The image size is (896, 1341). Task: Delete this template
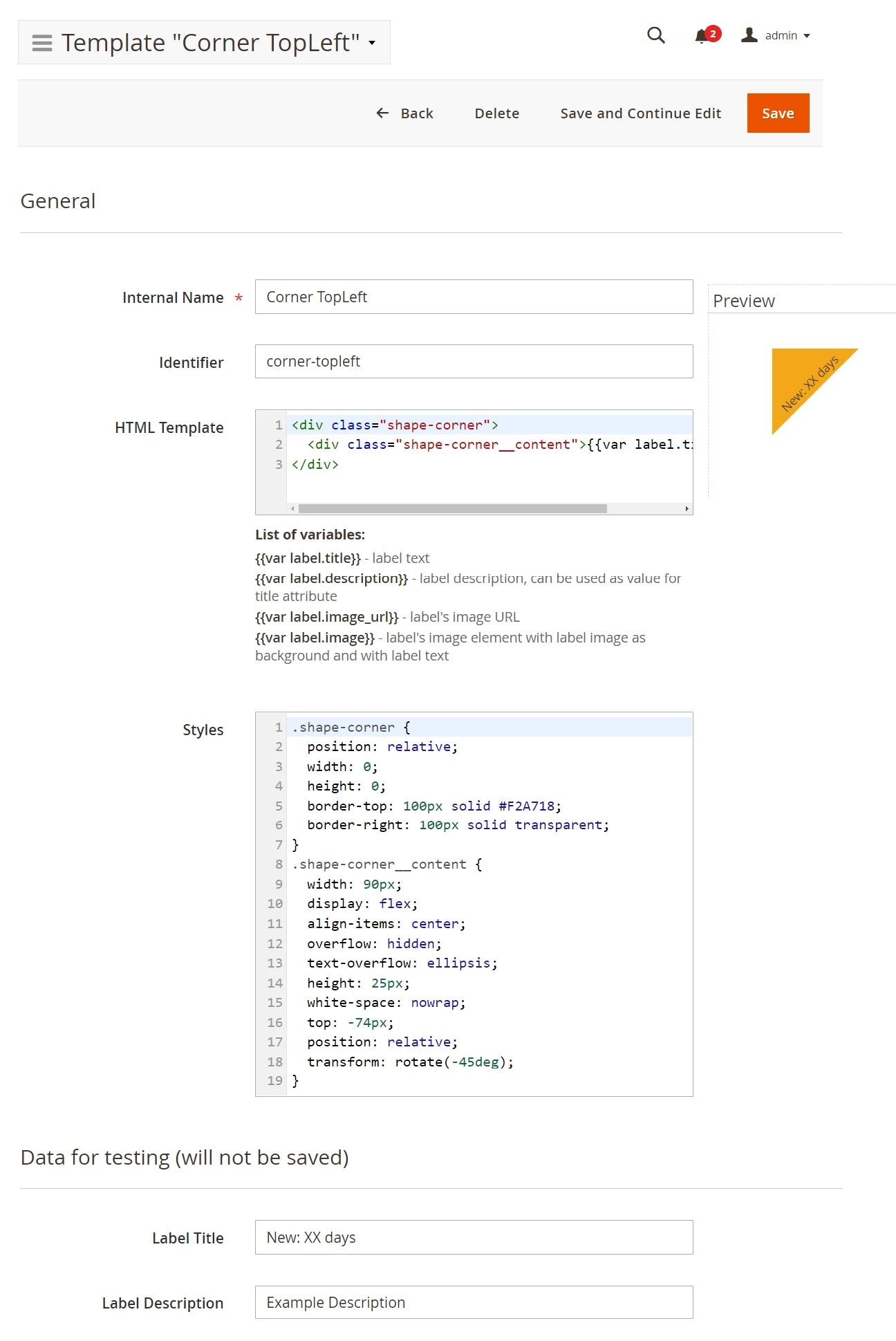point(496,113)
